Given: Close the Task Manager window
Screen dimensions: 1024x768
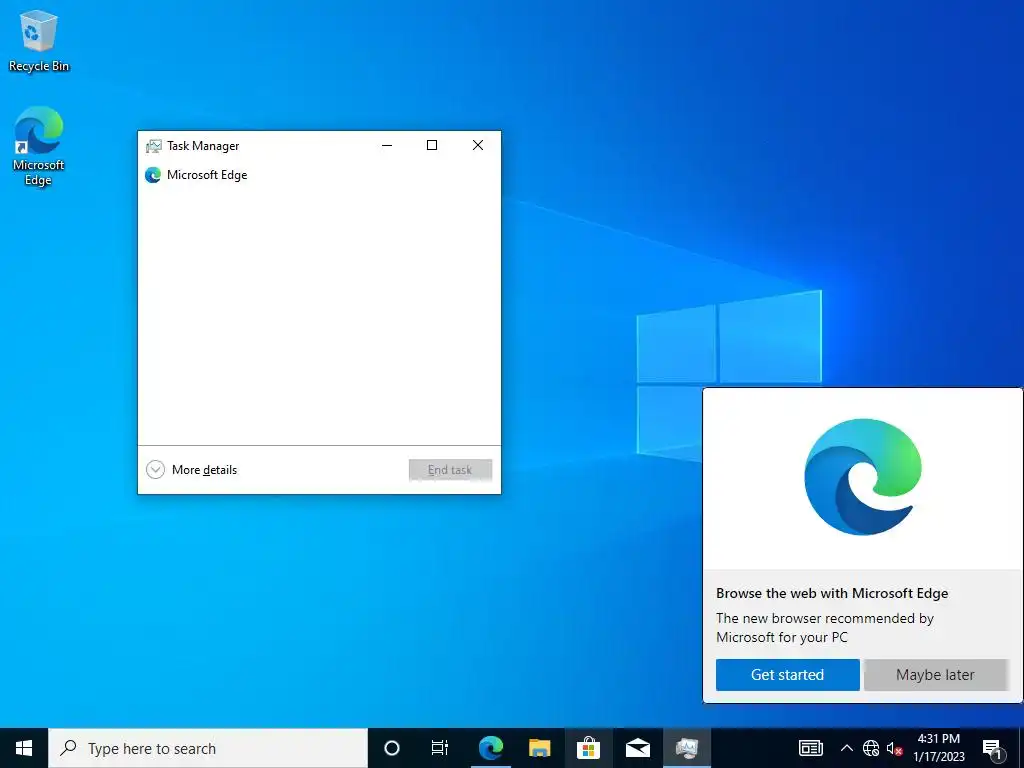Looking at the screenshot, I should tap(478, 145).
